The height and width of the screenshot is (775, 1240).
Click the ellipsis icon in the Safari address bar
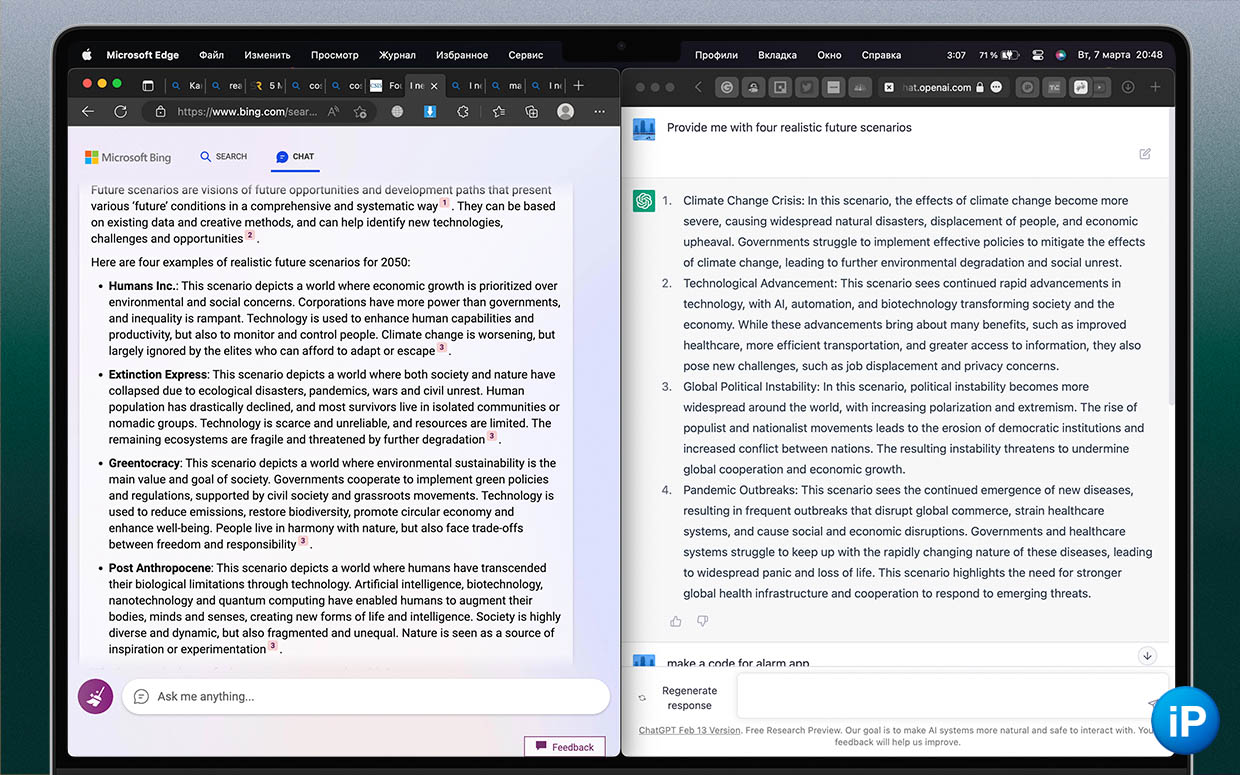click(x=996, y=87)
